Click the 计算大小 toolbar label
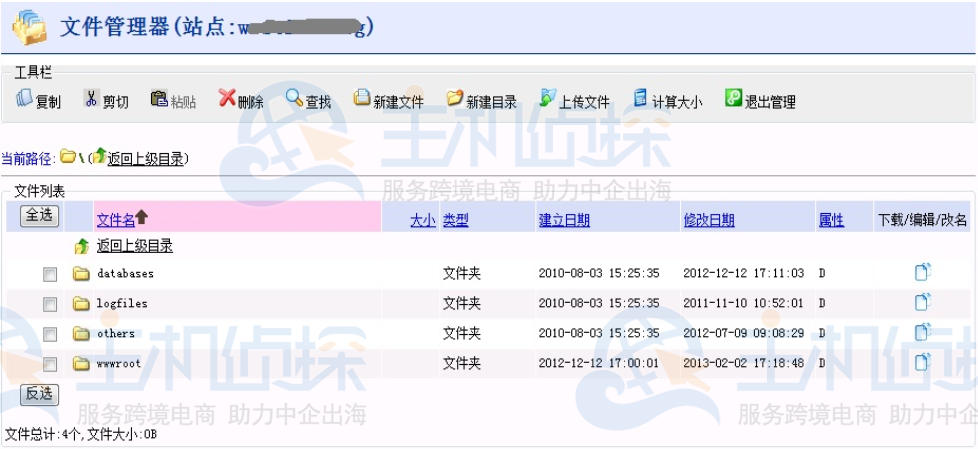Screen dimensions: 978x449 [677, 102]
